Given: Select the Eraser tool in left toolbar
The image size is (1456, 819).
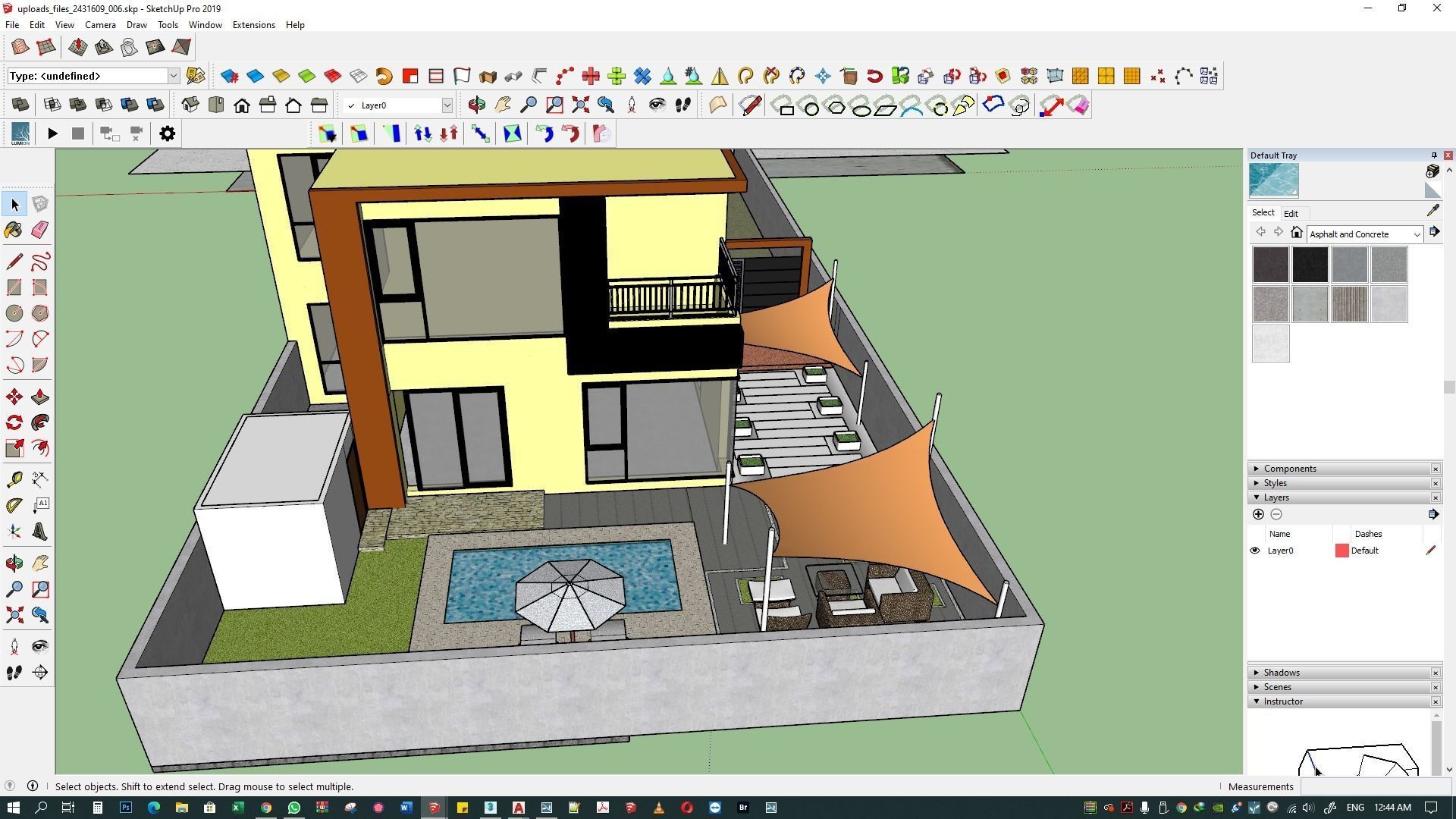Looking at the screenshot, I should click(40, 230).
